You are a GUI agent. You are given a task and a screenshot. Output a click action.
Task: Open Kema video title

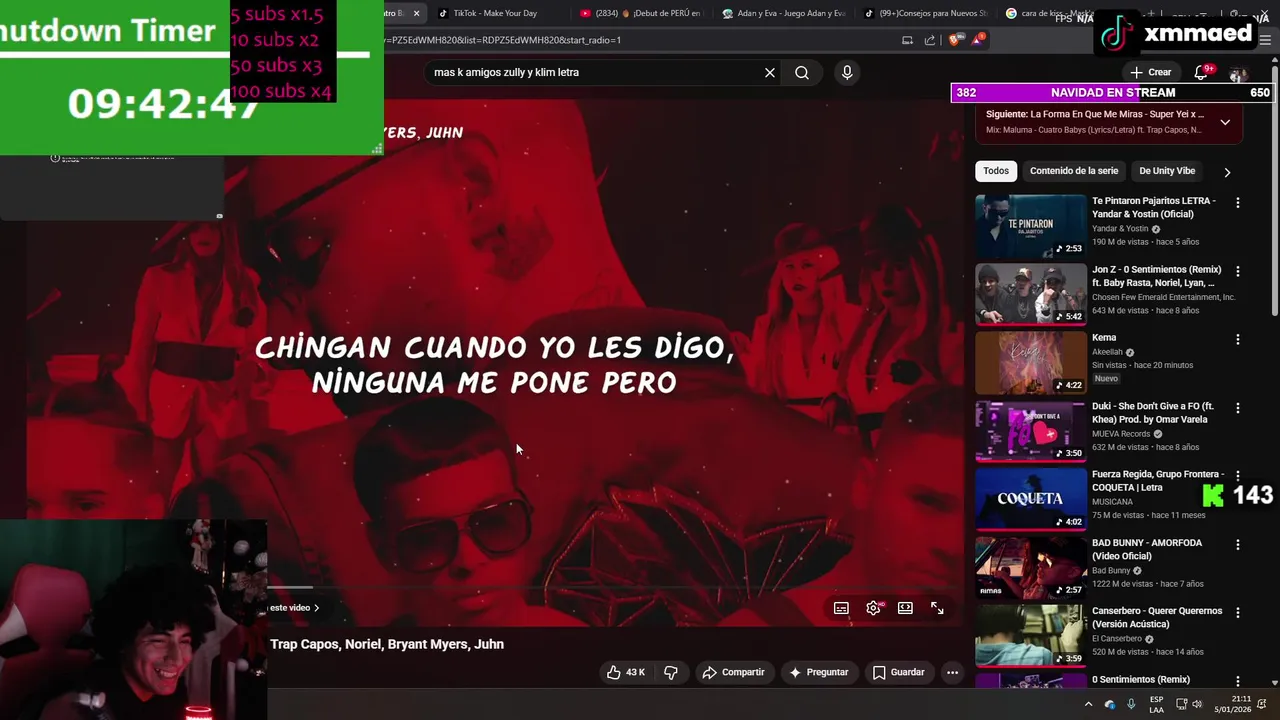pyautogui.click(x=1104, y=338)
